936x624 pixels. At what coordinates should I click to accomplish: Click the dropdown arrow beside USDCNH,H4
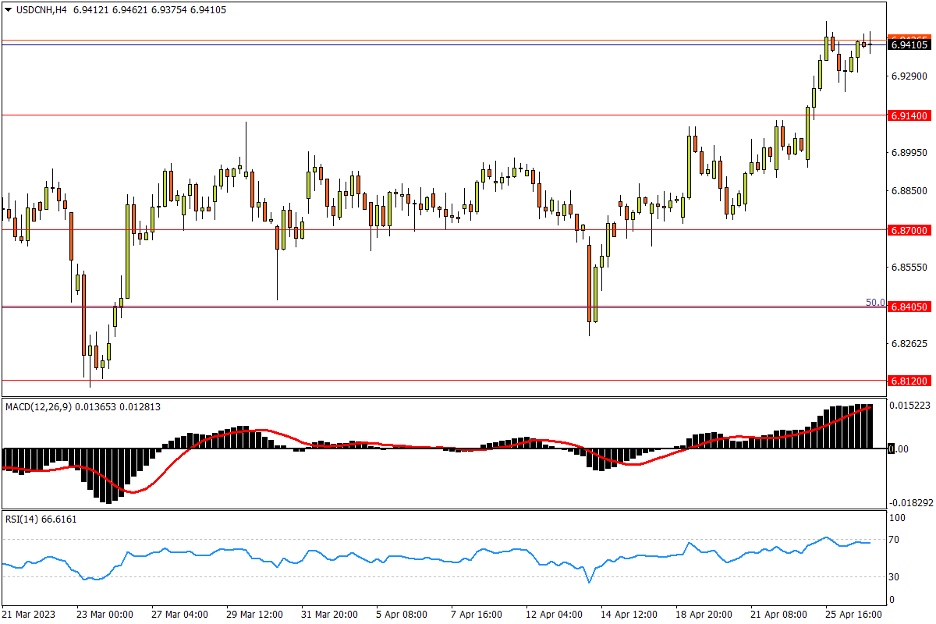coord(8,8)
